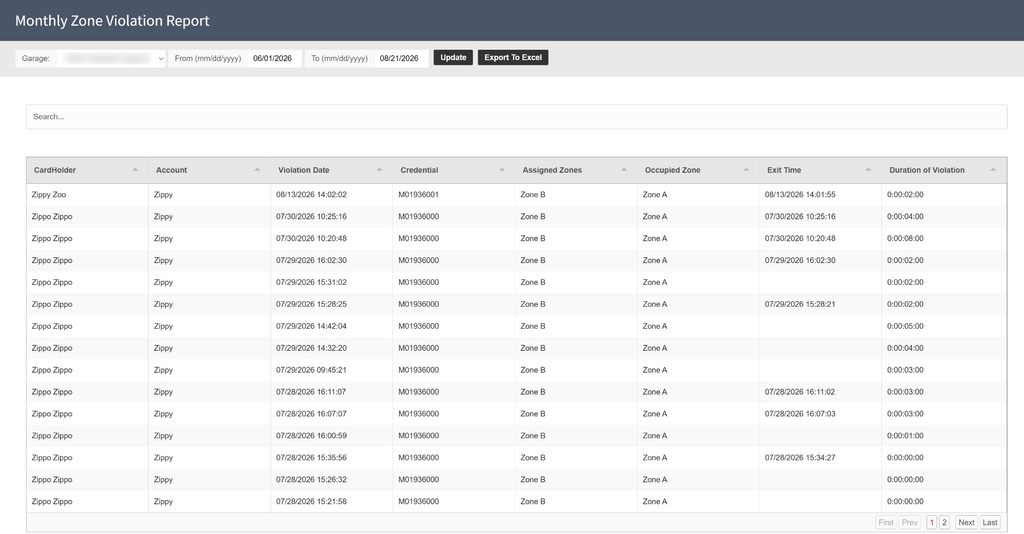The width and height of the screenshot is (1024, 534).
Task: Click the Update button
Action: coord(453,57)
